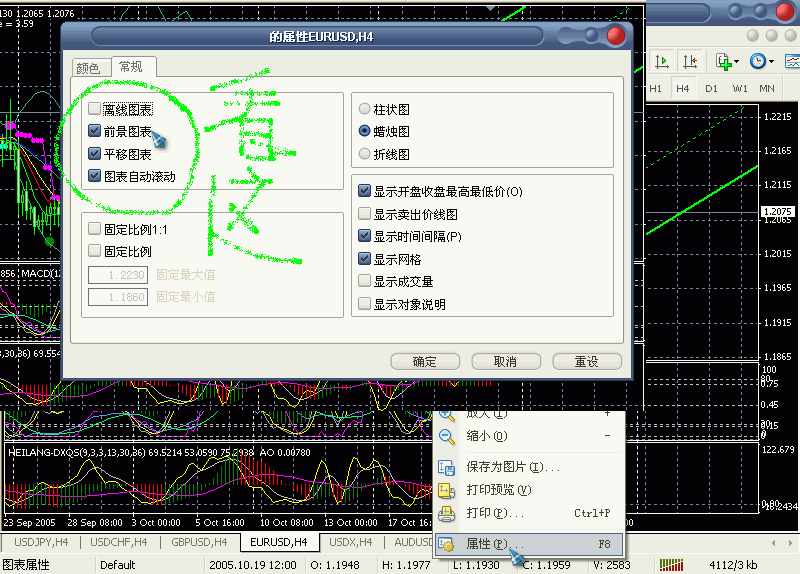Enable the 显示对象说明 checkbox
This screenshot has height=574, width=800.
(364, 304)
